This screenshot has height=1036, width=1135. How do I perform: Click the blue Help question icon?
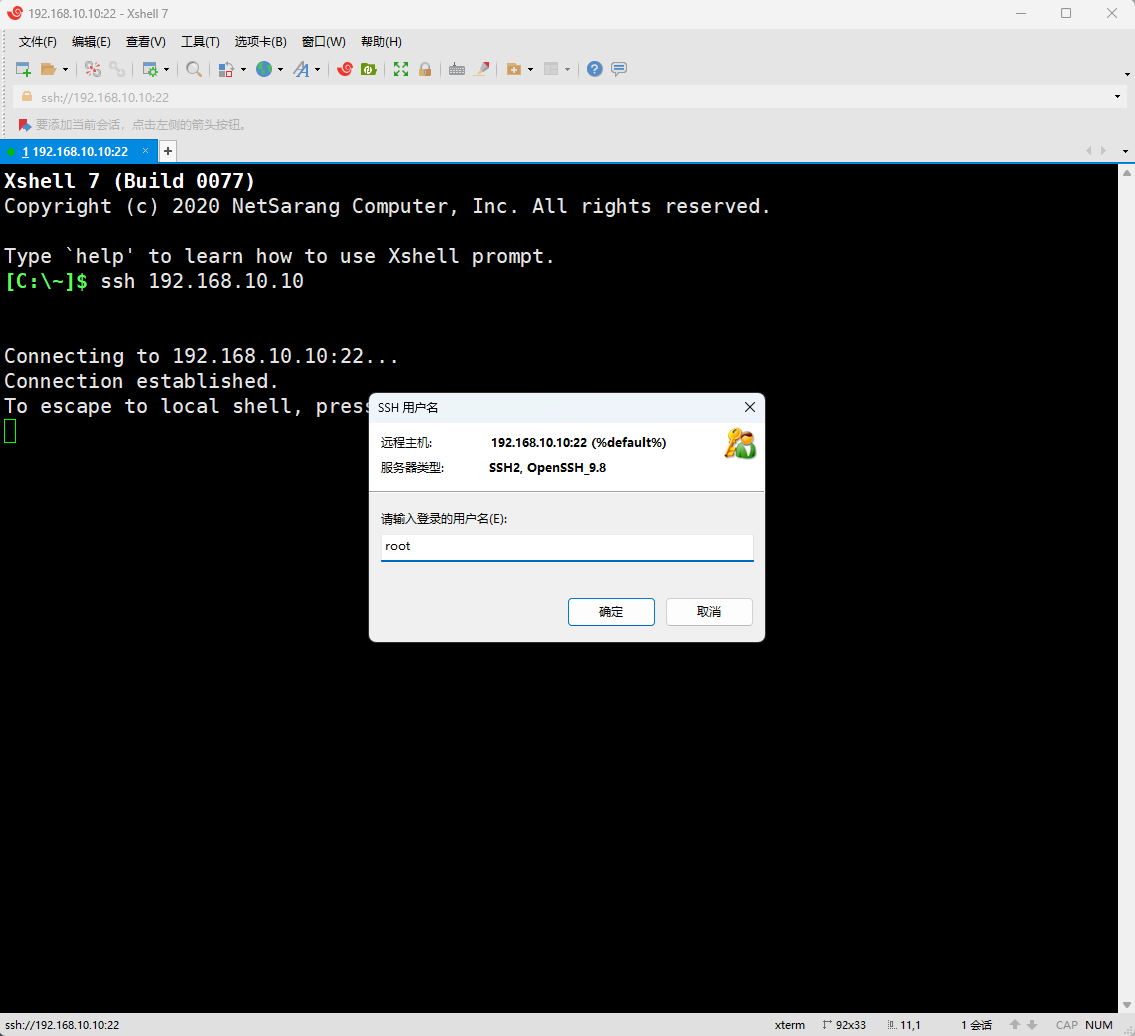[x=595, y=69]
